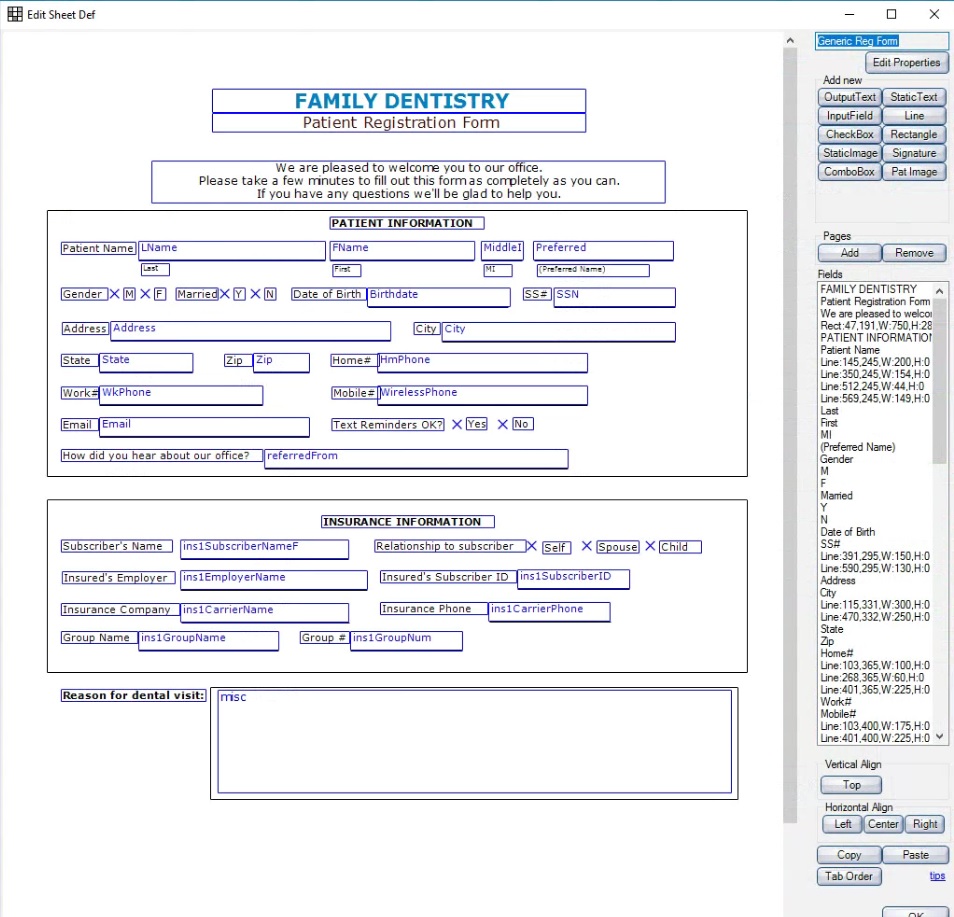Image resolution: width=954 pixels, height=917 pixels.
Task: Select 'Married' in Fields list
Action: (x=836, y=496)
